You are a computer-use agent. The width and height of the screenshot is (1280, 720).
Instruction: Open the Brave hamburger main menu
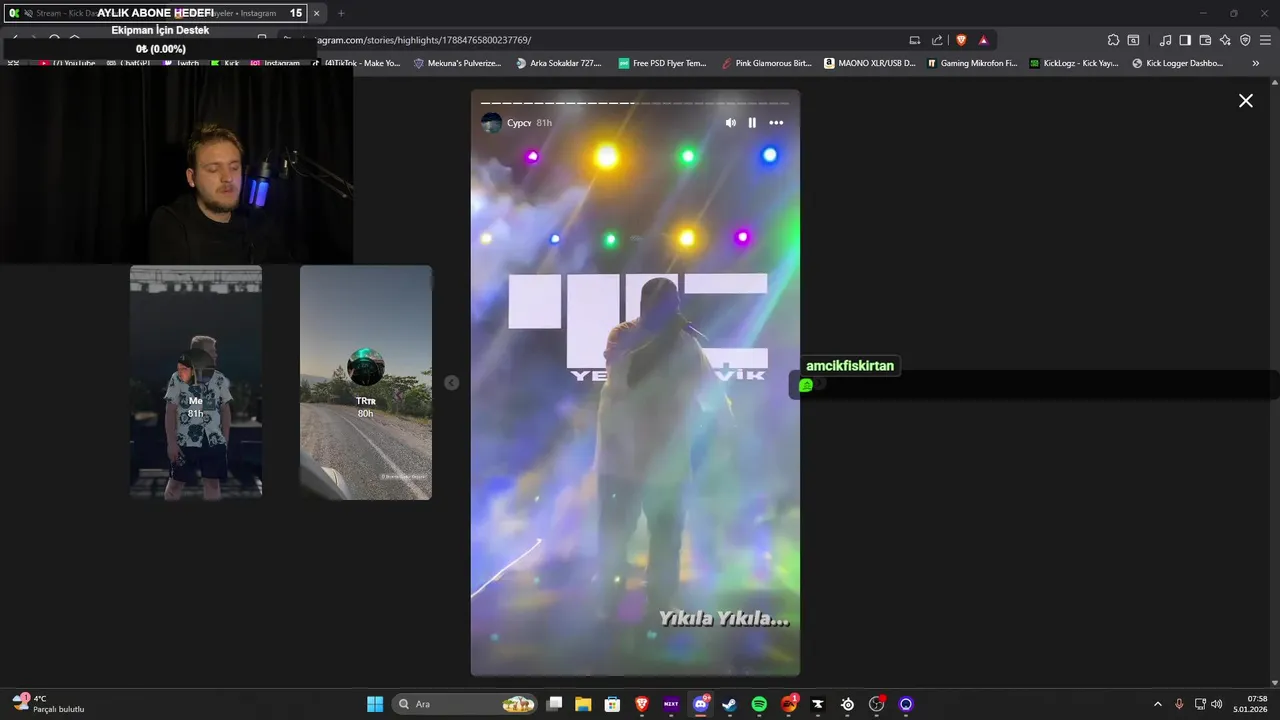(x=1265, y=40)
